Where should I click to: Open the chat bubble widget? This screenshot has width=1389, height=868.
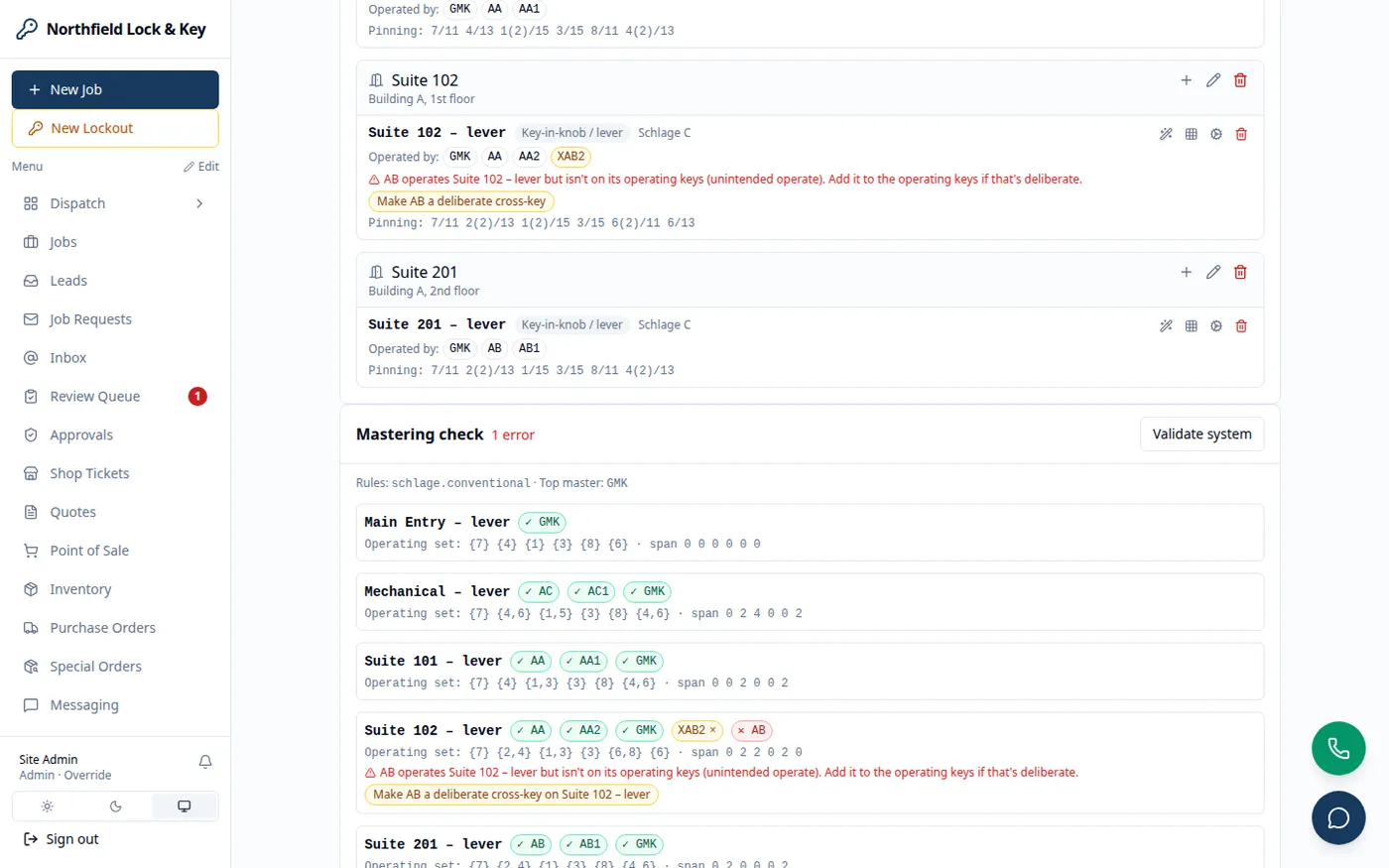coord(1338,817)
